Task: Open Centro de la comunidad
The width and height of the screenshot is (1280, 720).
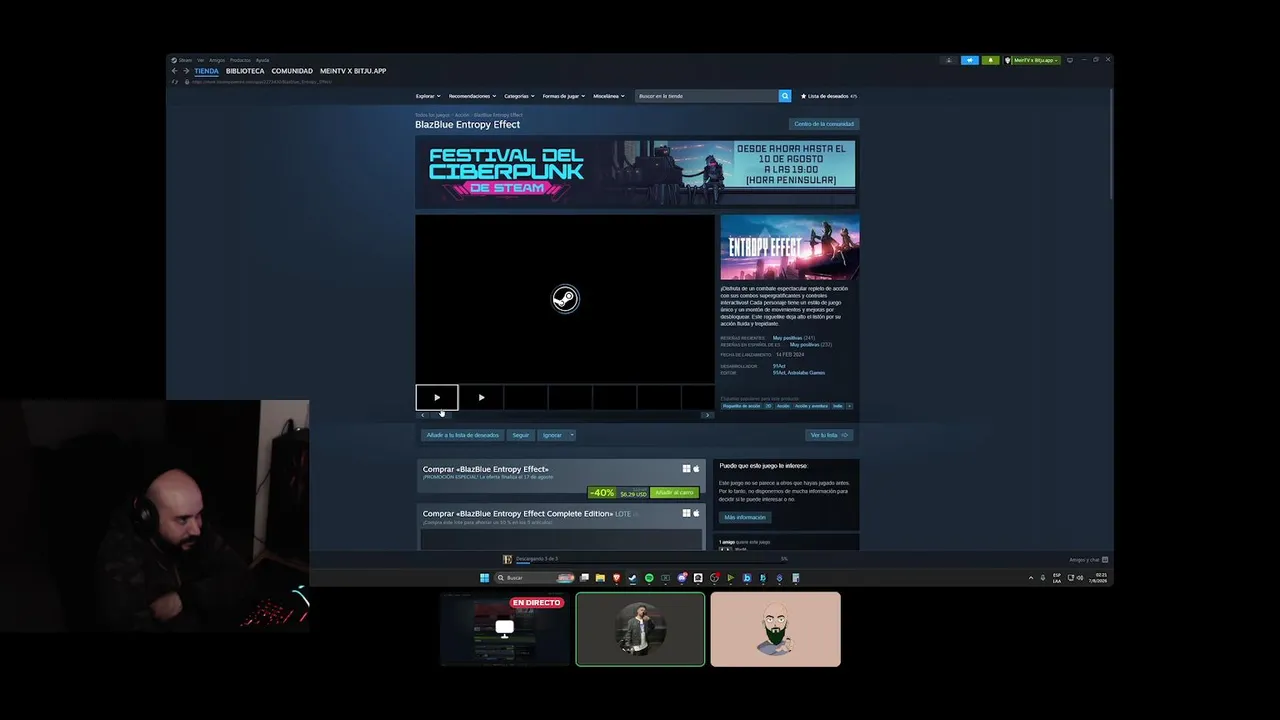Action: [824, 124]
